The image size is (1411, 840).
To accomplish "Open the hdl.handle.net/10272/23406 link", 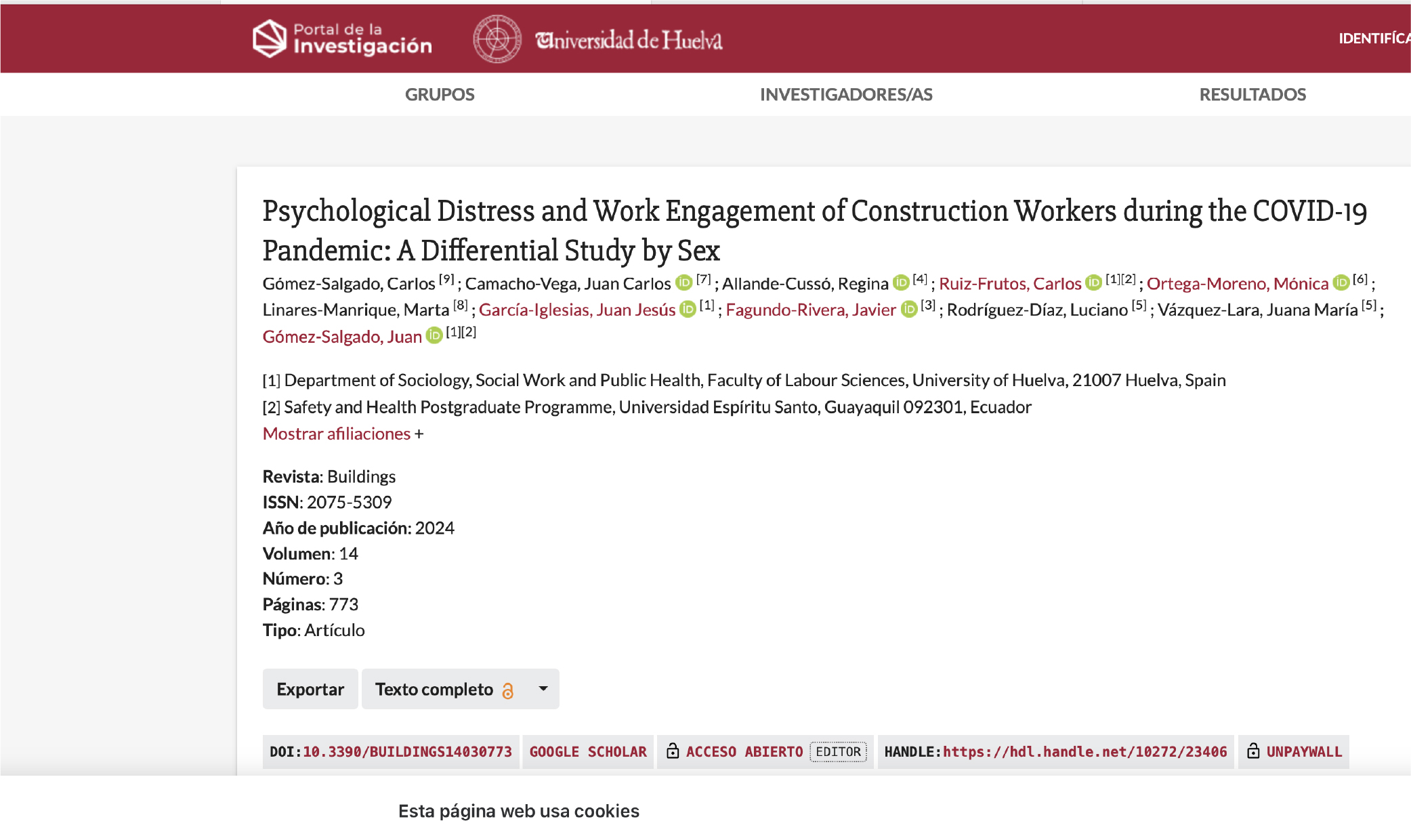I will click(x=1084, y=751).
